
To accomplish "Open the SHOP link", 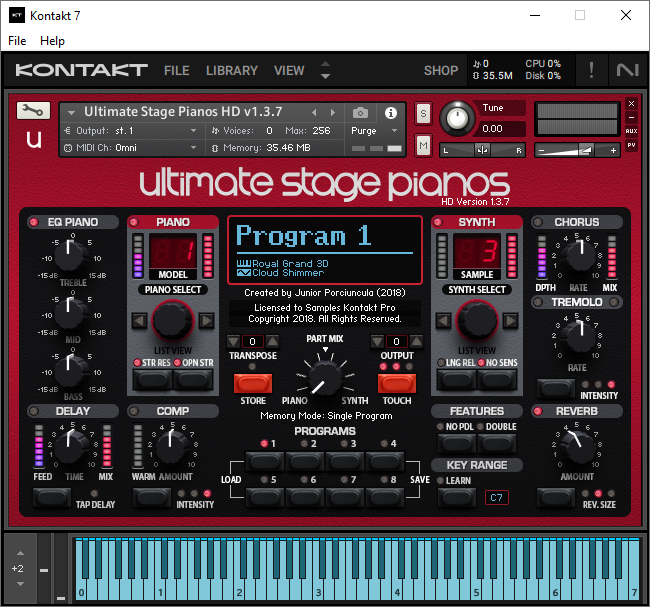I will pyautogui.click(x=441, y=70).
